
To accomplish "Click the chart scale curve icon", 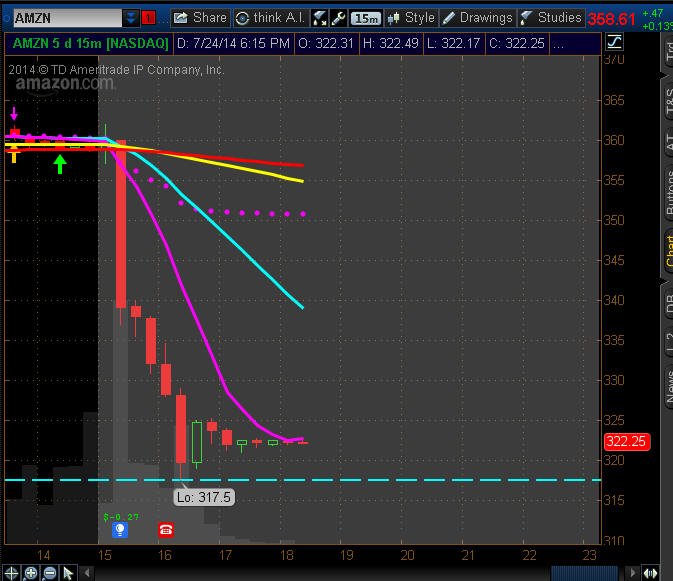I will 614,42.
